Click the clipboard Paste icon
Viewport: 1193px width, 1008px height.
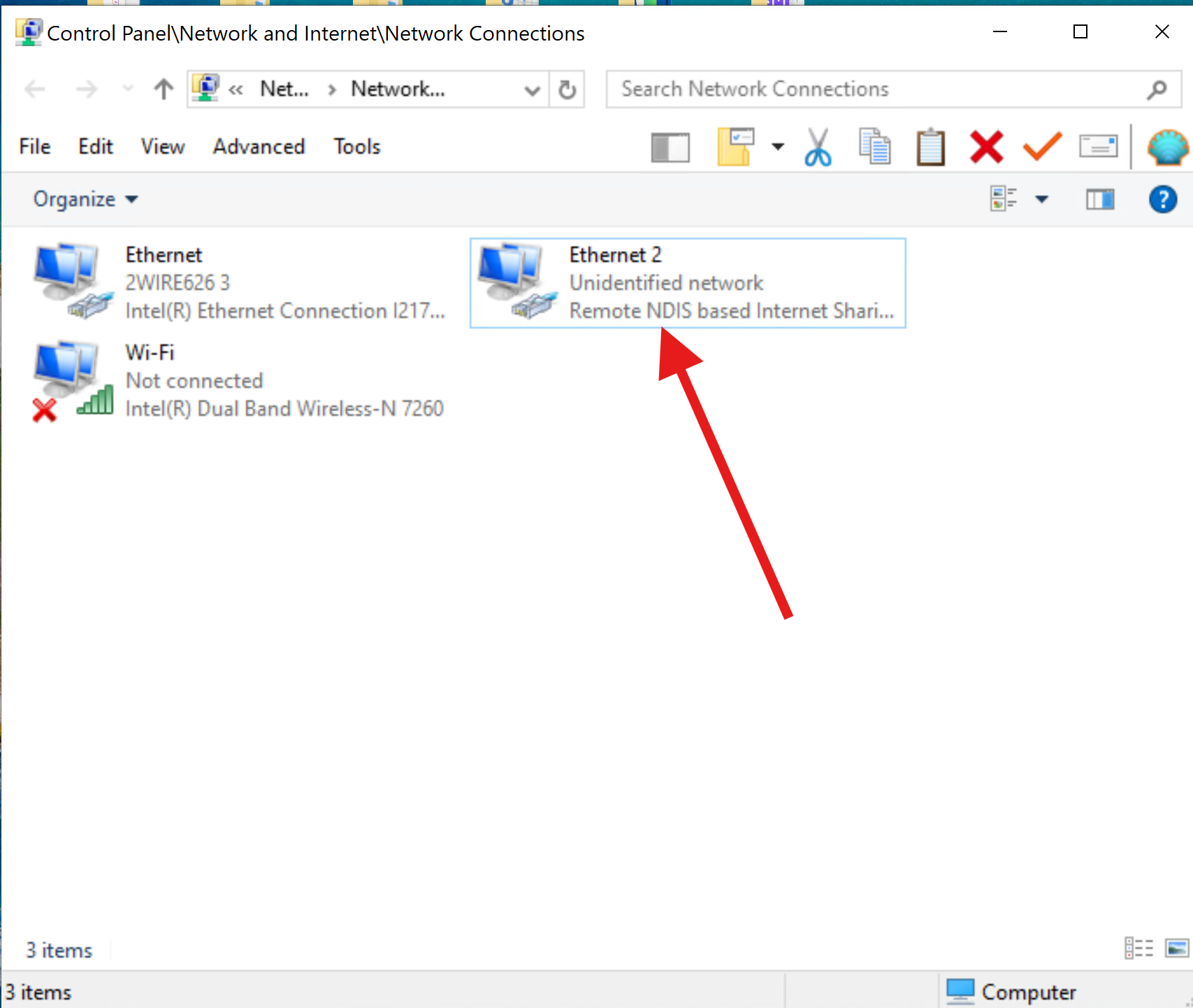pyautogui.click(x=930, y=147)
